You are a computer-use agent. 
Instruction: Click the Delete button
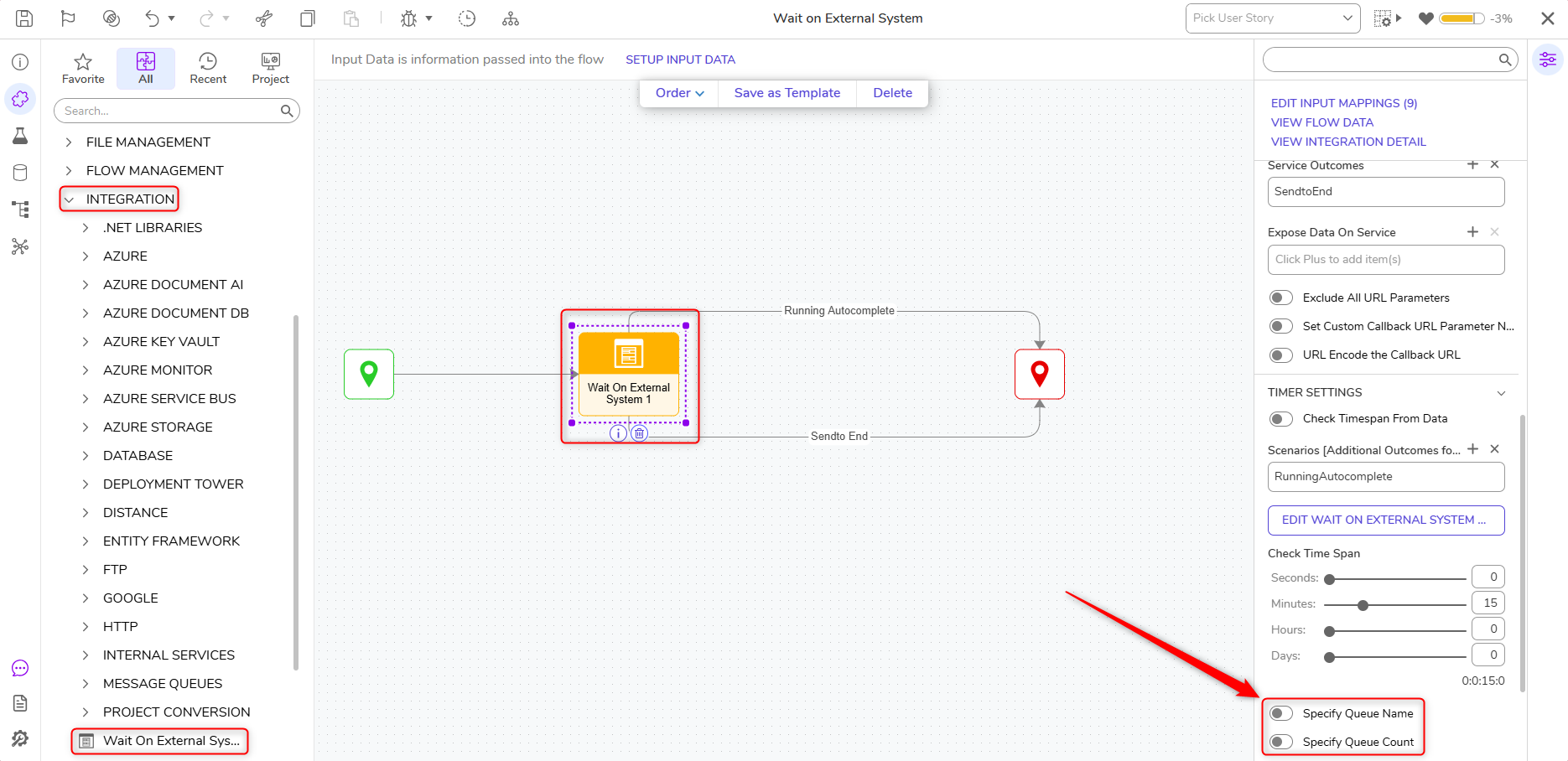[892, 93]
